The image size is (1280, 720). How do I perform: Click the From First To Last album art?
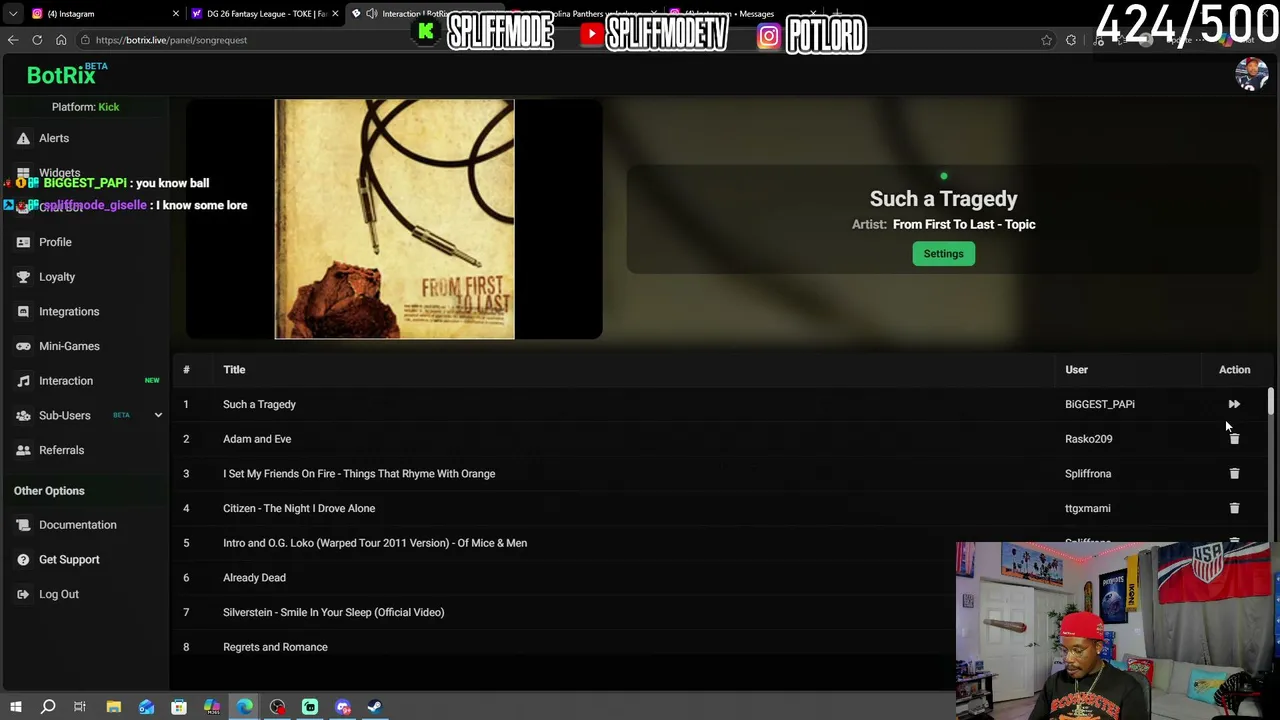pos(395,219)
